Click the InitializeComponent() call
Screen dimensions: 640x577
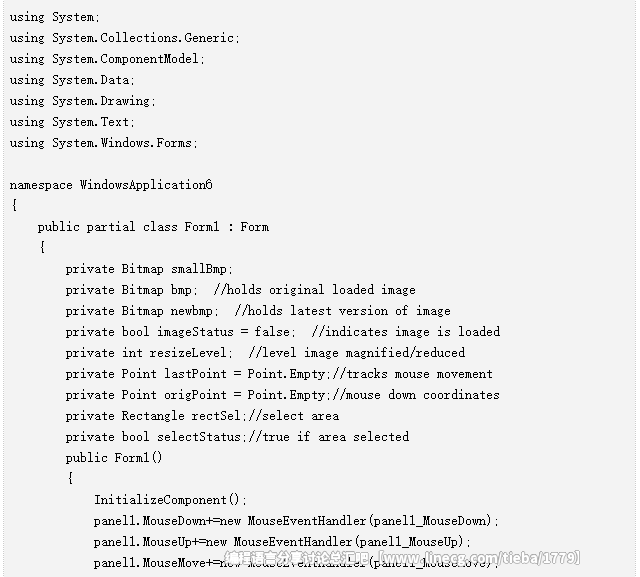click(171, 500)
